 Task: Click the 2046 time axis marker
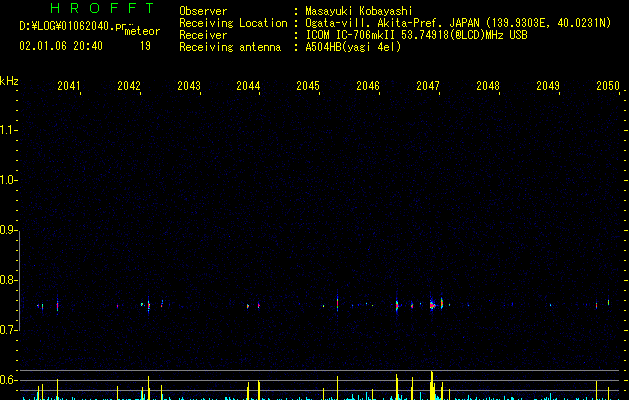click(x=368, y=85)
